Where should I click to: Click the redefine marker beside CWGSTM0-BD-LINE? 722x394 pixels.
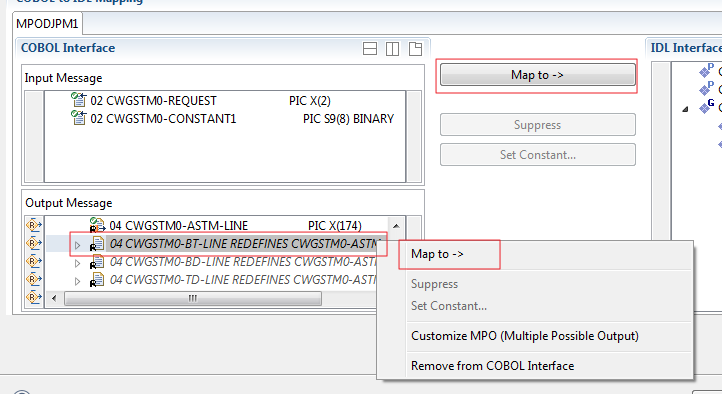pos(34,261)
